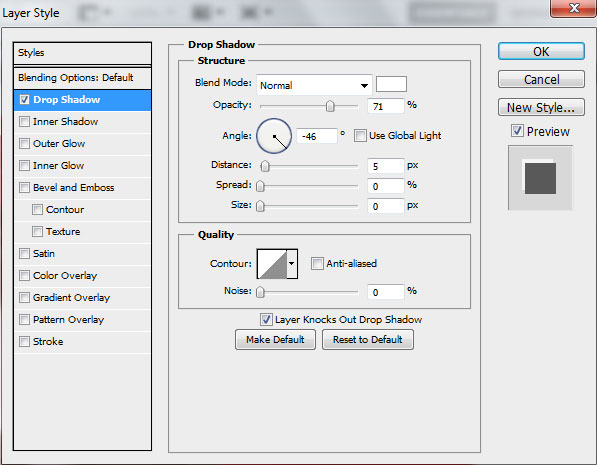Expand the Contour picker arrow
Image resolution: width=597 pixels, height=465 pixels.
pyautogui.click(x=292, y=264)
